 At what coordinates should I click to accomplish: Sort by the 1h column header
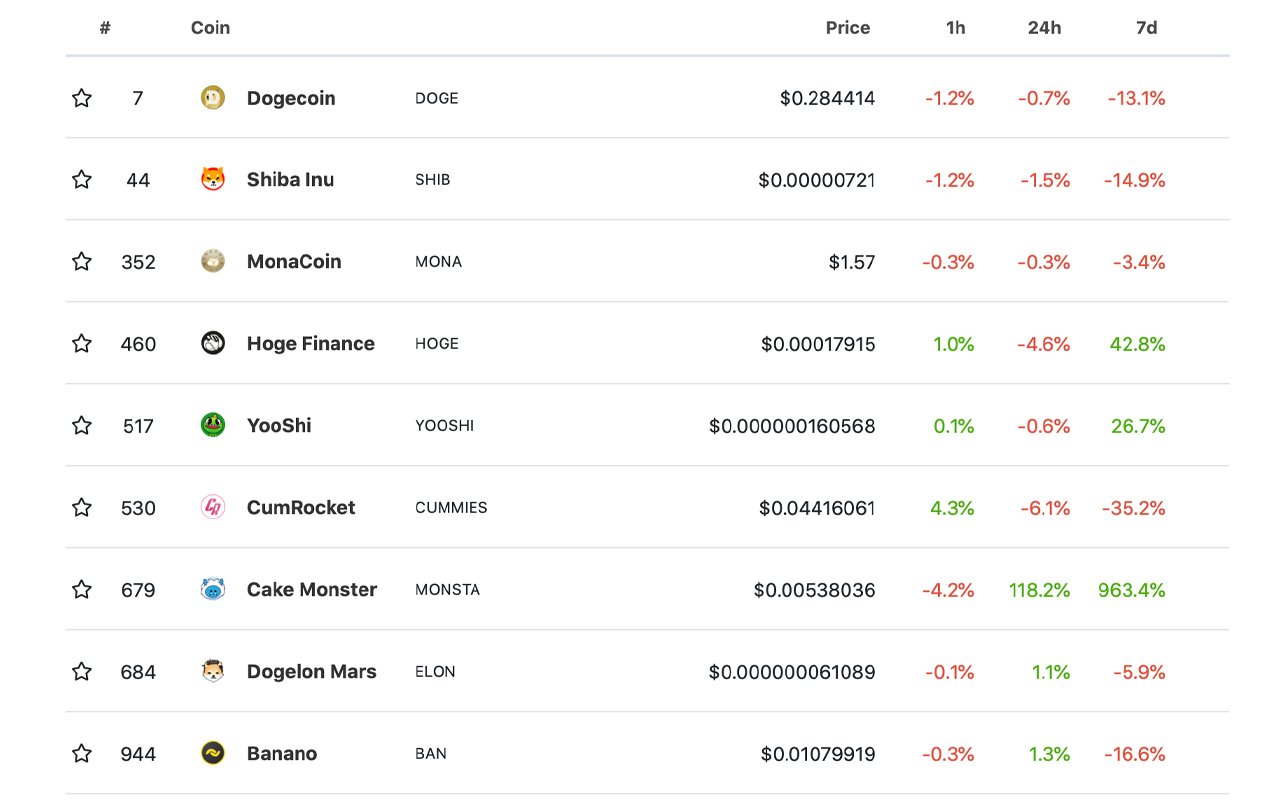(x=955, y=28)
